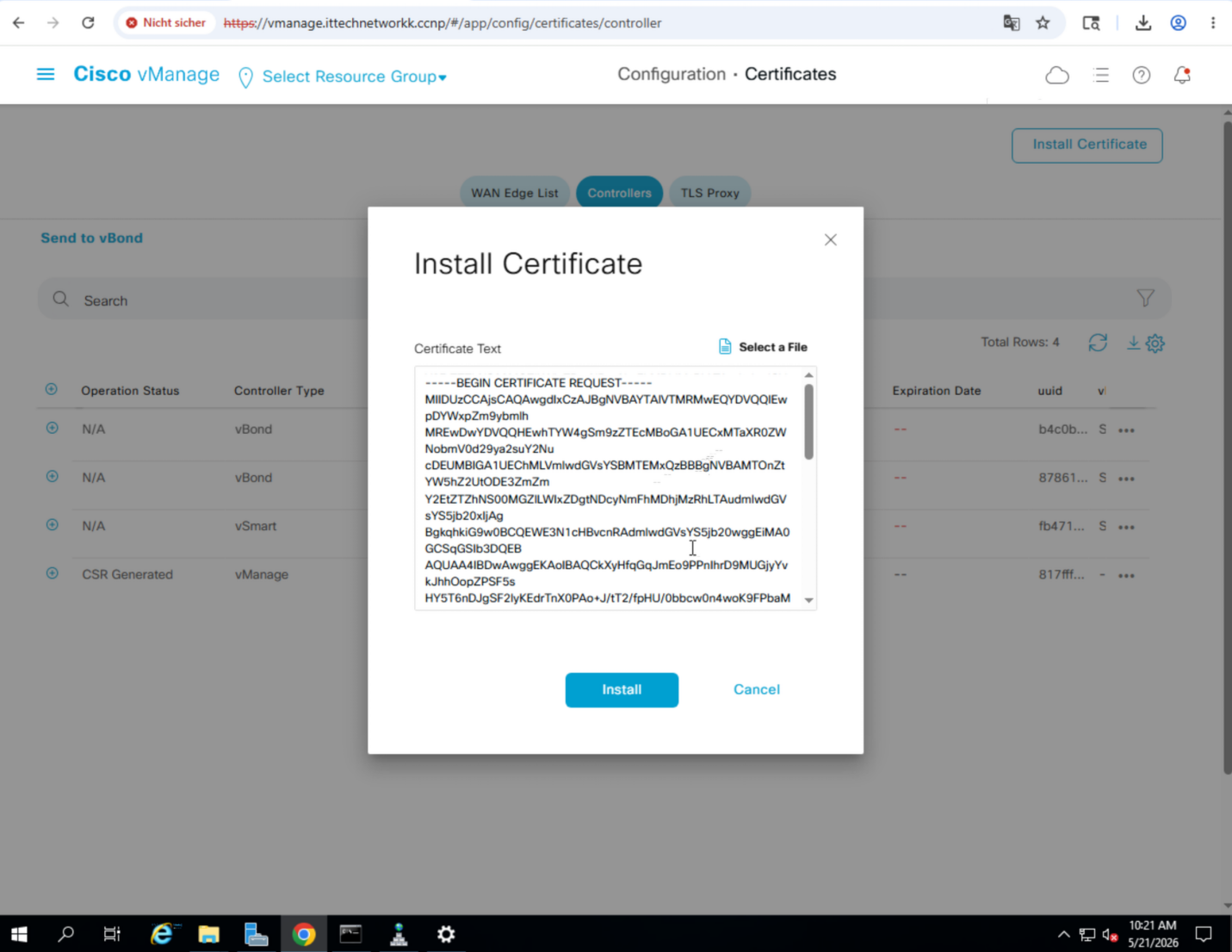The width and height of the screenshot is (1232, 952).
Task: Click the Install Certificate button at top right
Action: [x=1087, y=145]
